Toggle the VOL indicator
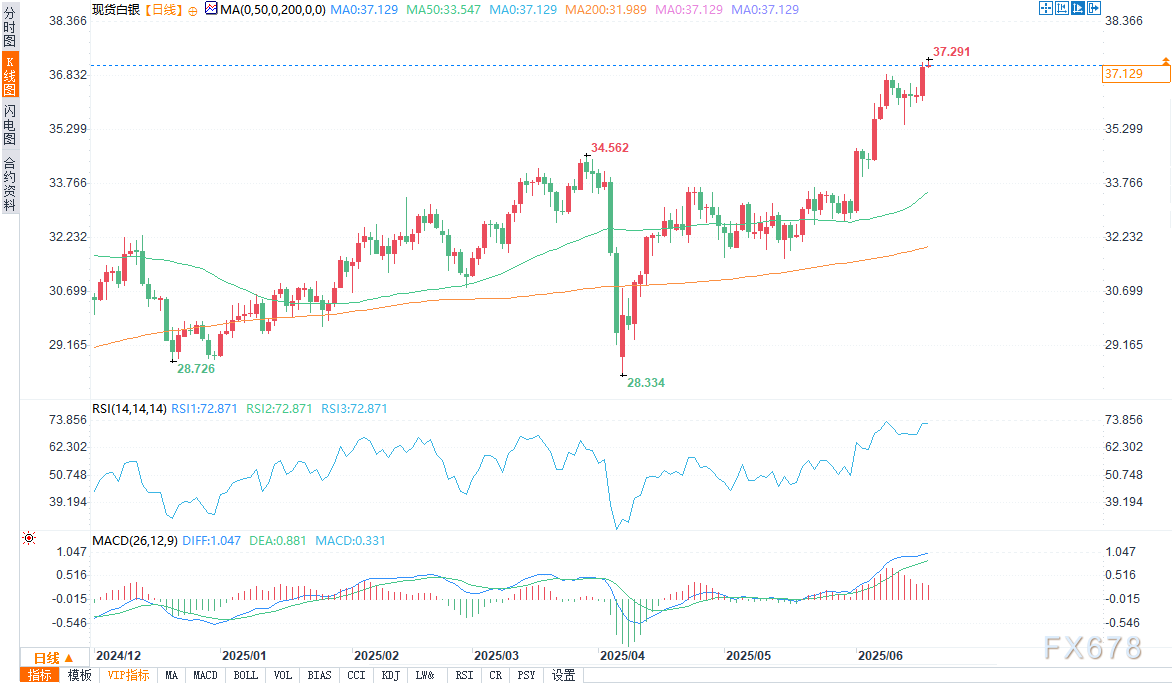1172x683 pixels. pyautogui.click(x=283, y=675)
